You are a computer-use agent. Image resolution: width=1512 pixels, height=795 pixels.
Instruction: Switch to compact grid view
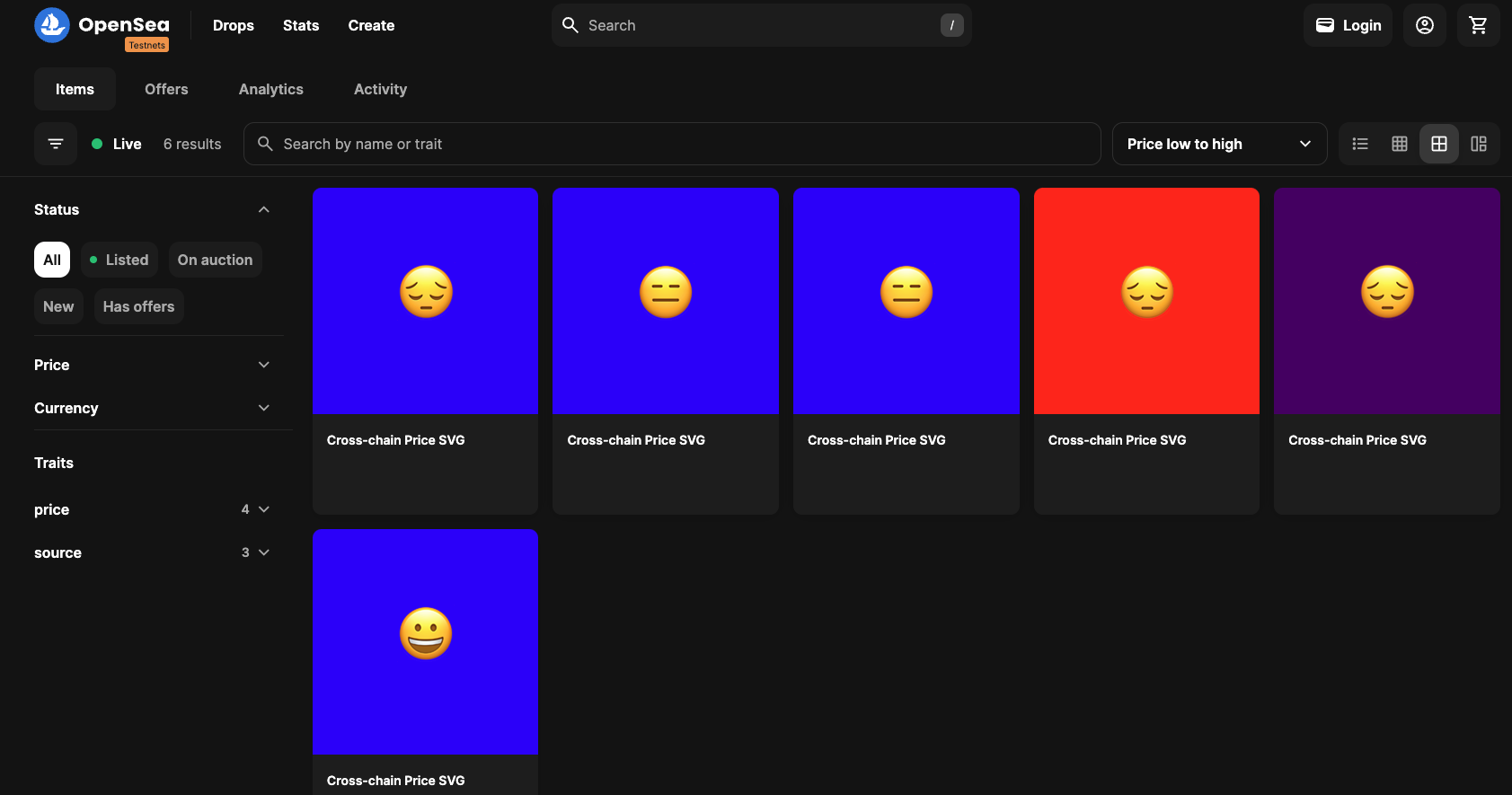pyautogui.click(x=1400, y=144)
